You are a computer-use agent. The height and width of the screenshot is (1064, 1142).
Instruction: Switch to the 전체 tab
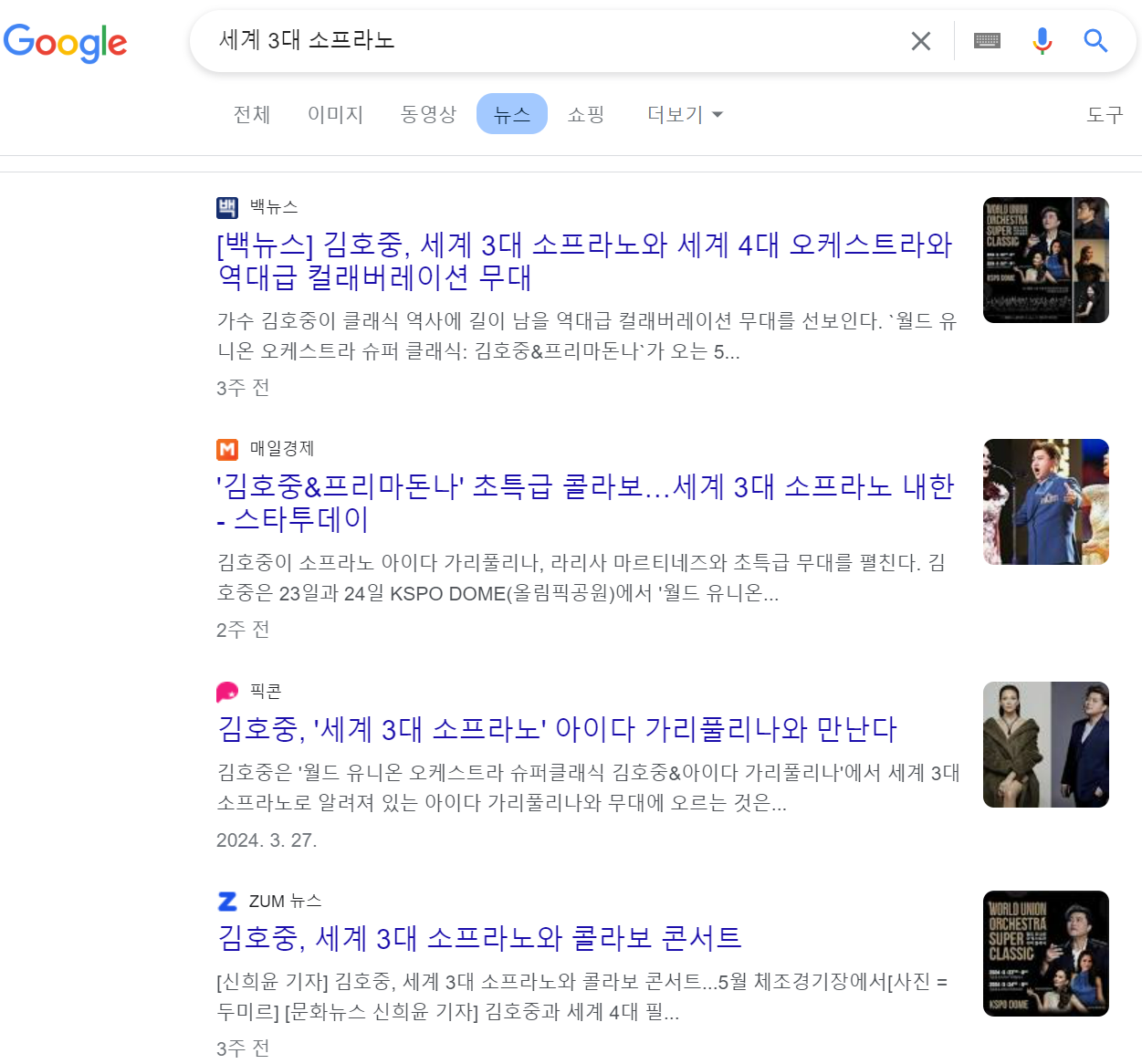coord(252,114)
